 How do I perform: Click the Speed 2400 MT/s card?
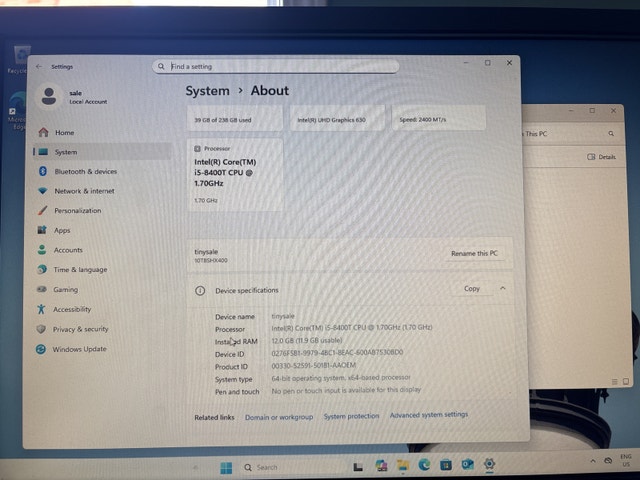click(439, 118)
